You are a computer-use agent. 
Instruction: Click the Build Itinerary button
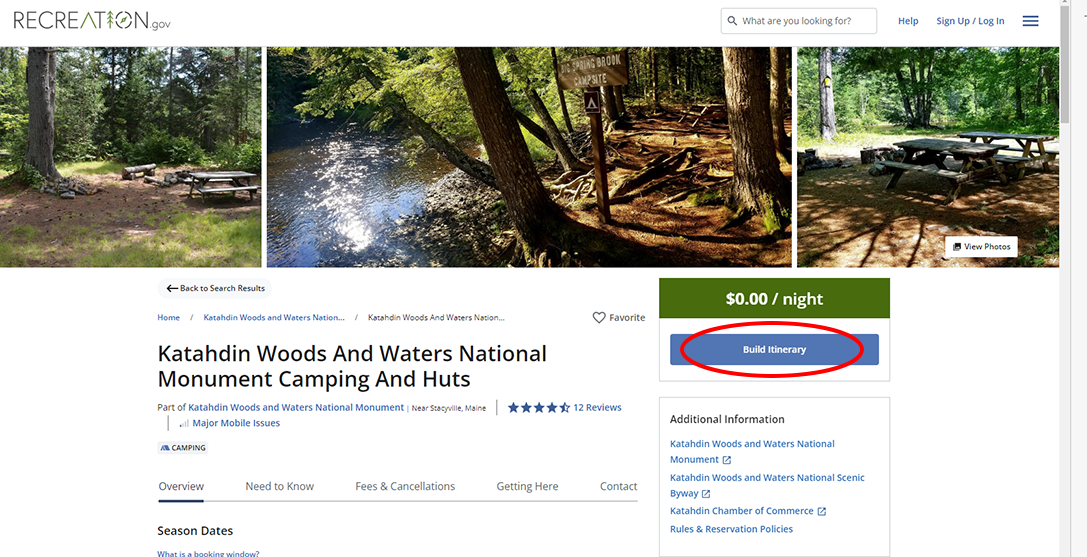774,350
